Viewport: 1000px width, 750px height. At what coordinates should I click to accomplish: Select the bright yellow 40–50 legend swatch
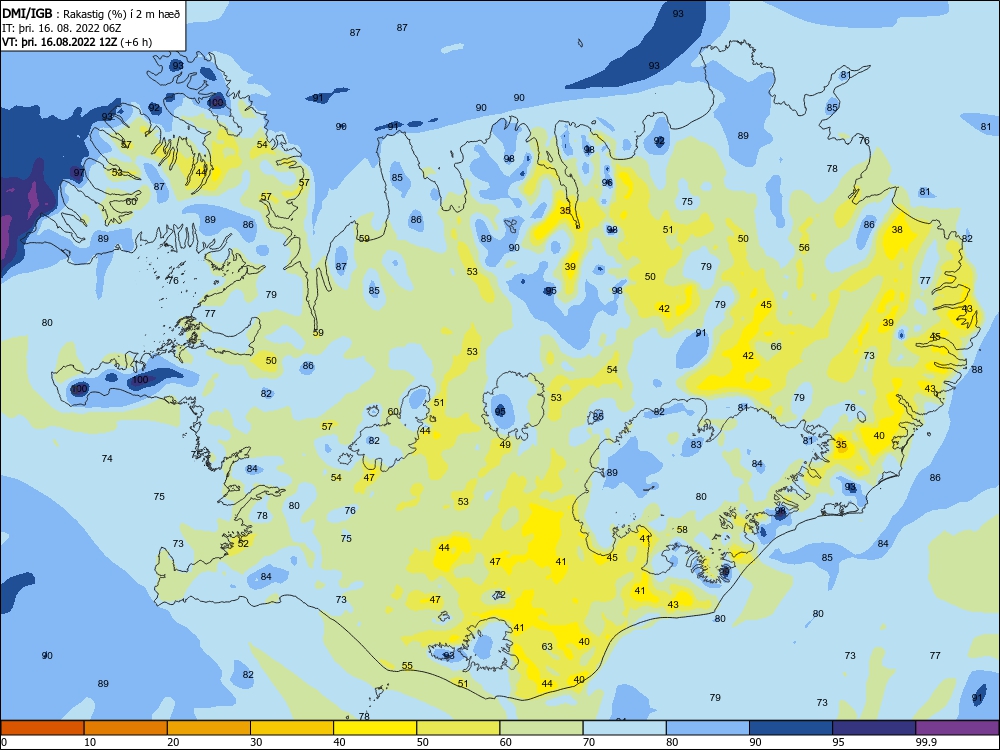tap(375, 728)
